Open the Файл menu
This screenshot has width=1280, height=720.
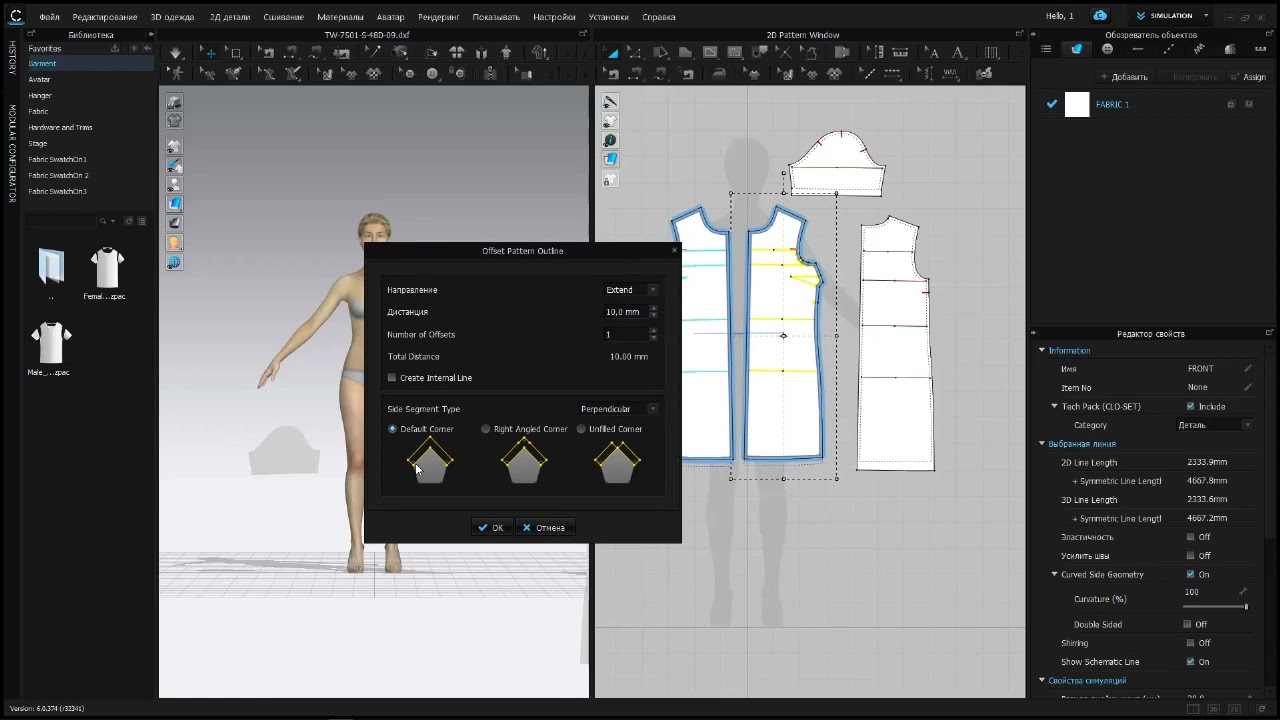(50, 17)
